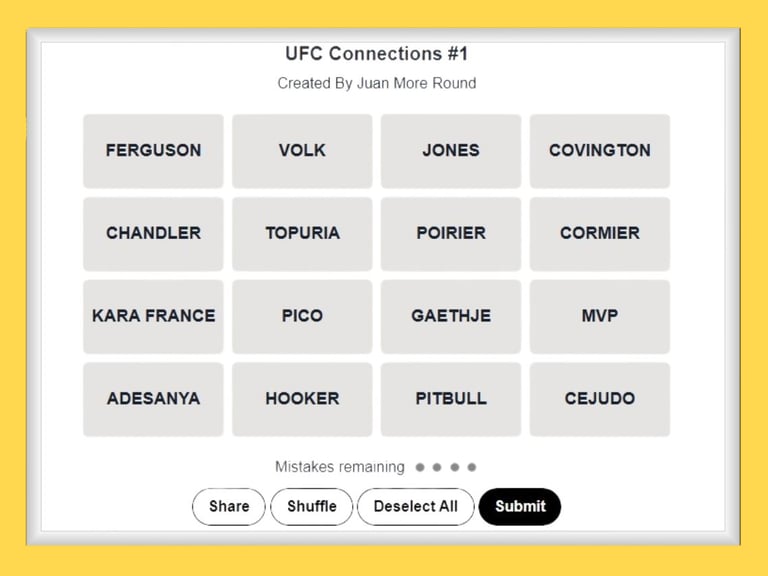The width and height of the screenshot is (768, 576).
Task: Submit the selected group
Action: (520, 506)
